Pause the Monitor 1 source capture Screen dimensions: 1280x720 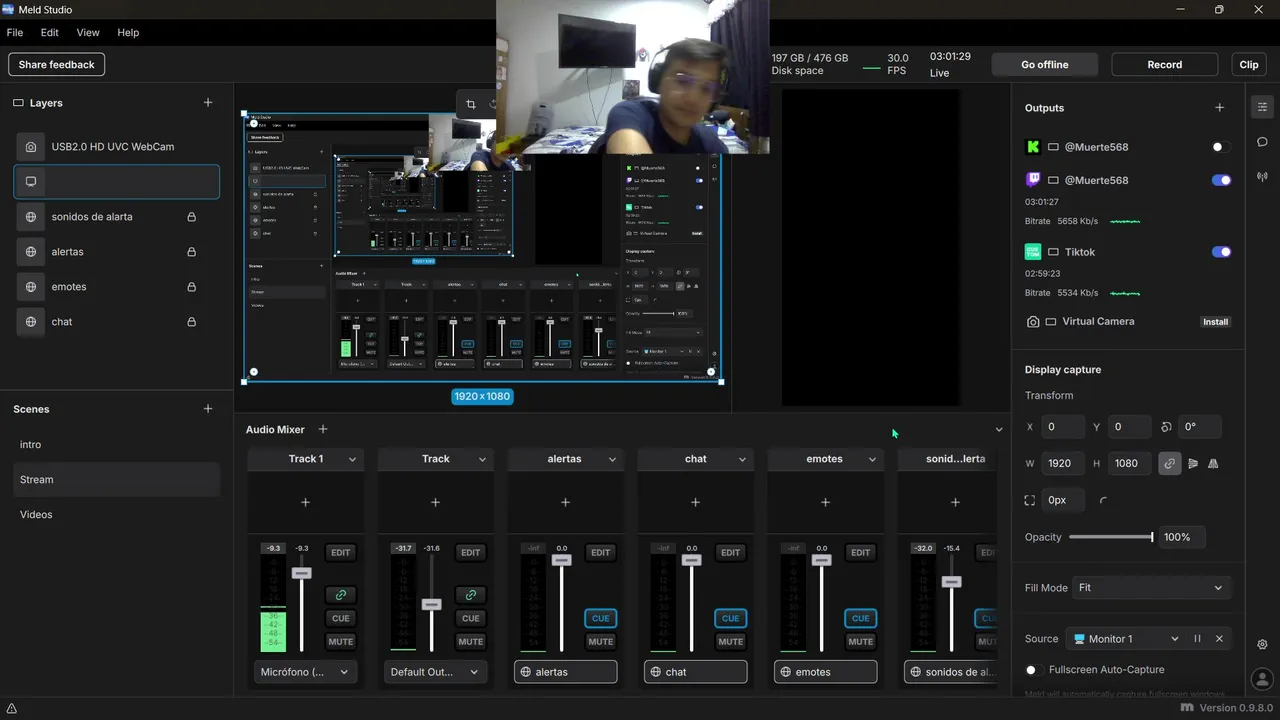(x=1197, y=639)
